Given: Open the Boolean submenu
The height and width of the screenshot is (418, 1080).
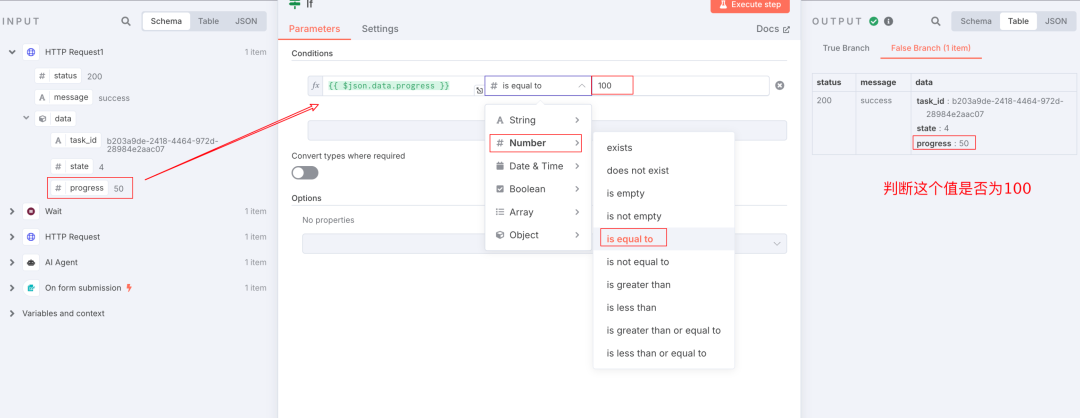Looking at the screenshot, I should [538, 189].
